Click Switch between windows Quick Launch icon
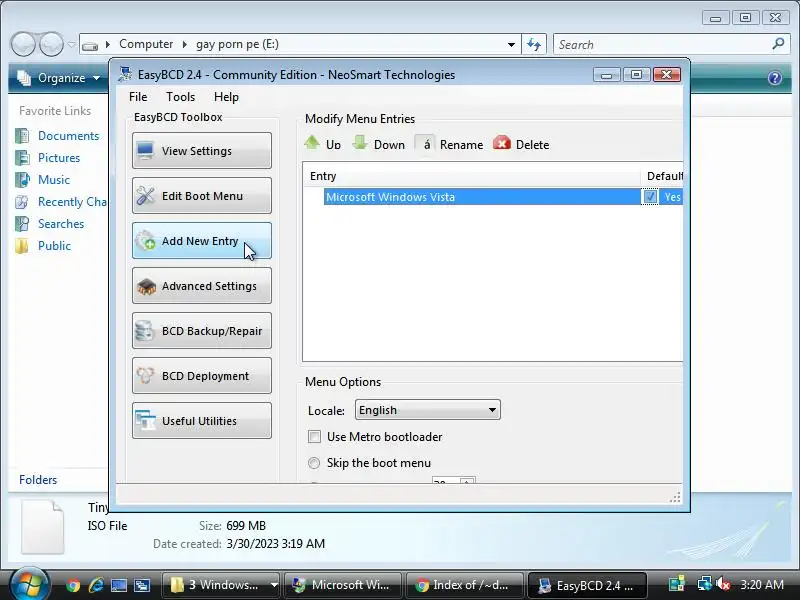This screenshot has height=600, width=800. (142, 585)
